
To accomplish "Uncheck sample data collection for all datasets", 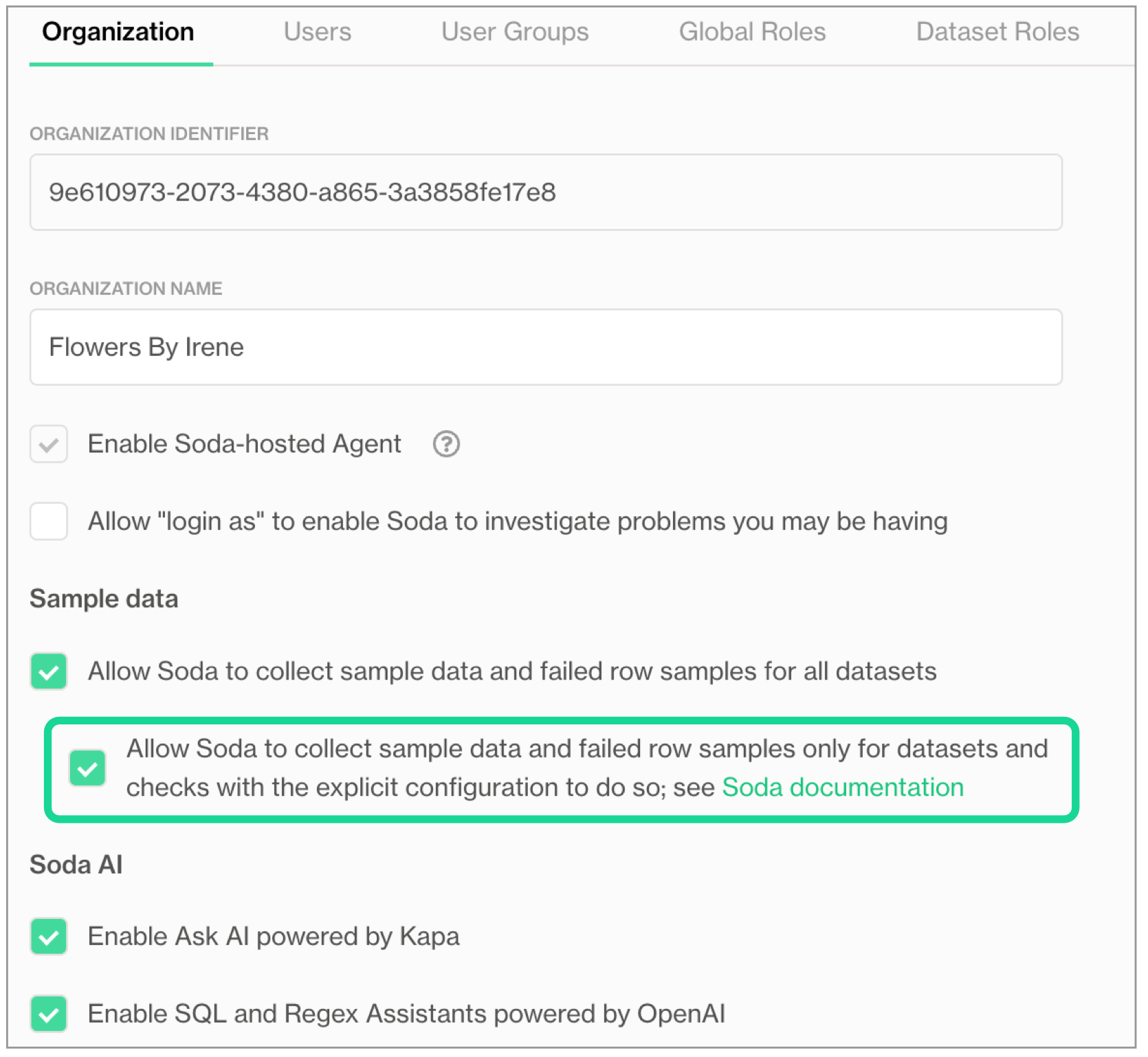I will (x=49, y=671).
